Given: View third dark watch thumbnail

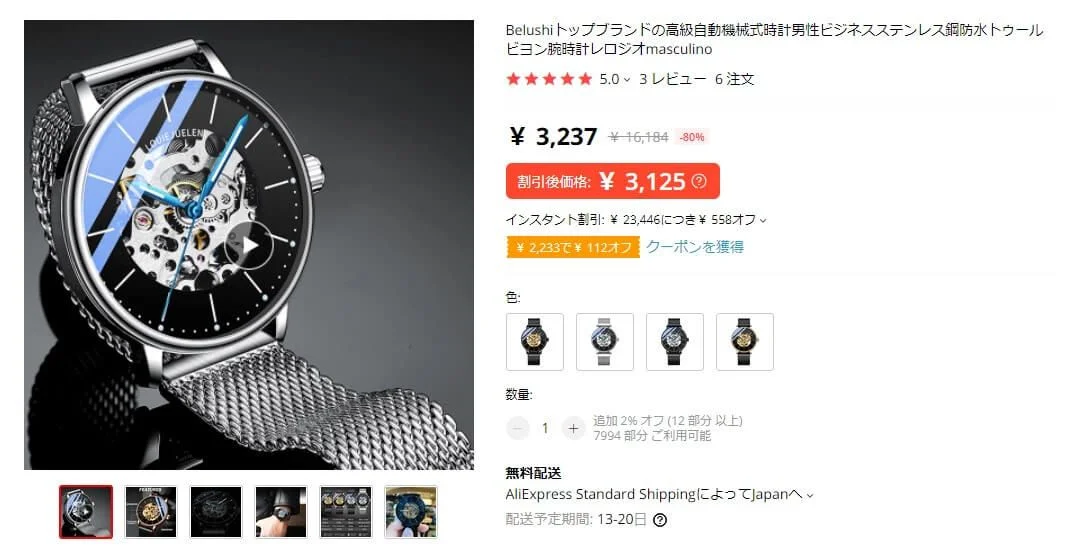Looking at the screenshot, I should 216,512.
